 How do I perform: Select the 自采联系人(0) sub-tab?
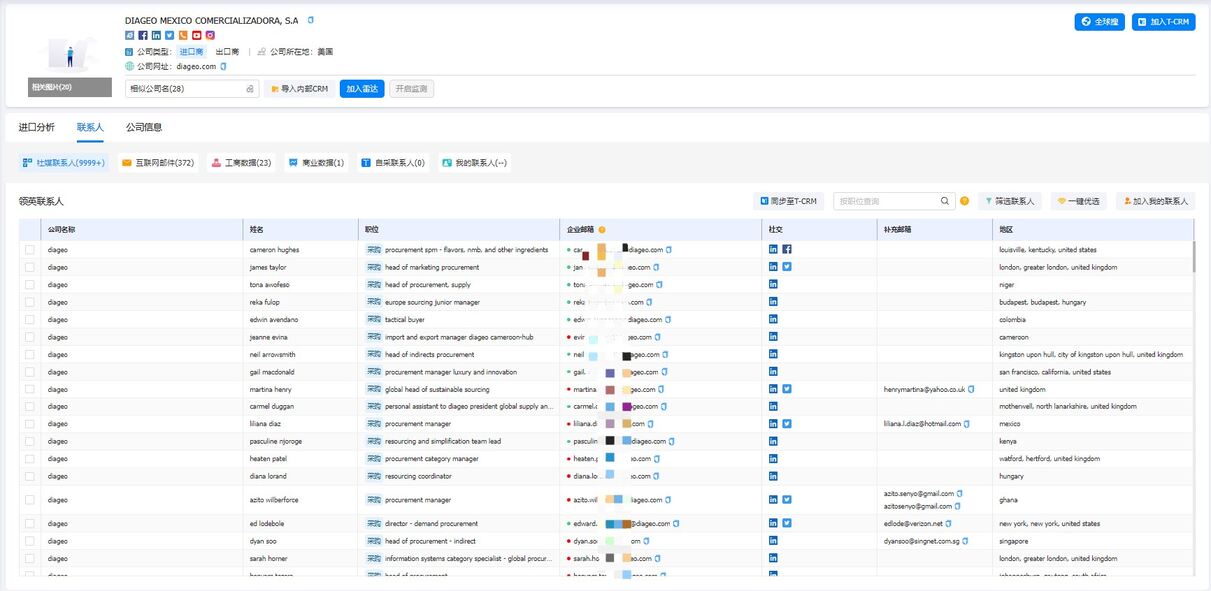pos(393,162)
